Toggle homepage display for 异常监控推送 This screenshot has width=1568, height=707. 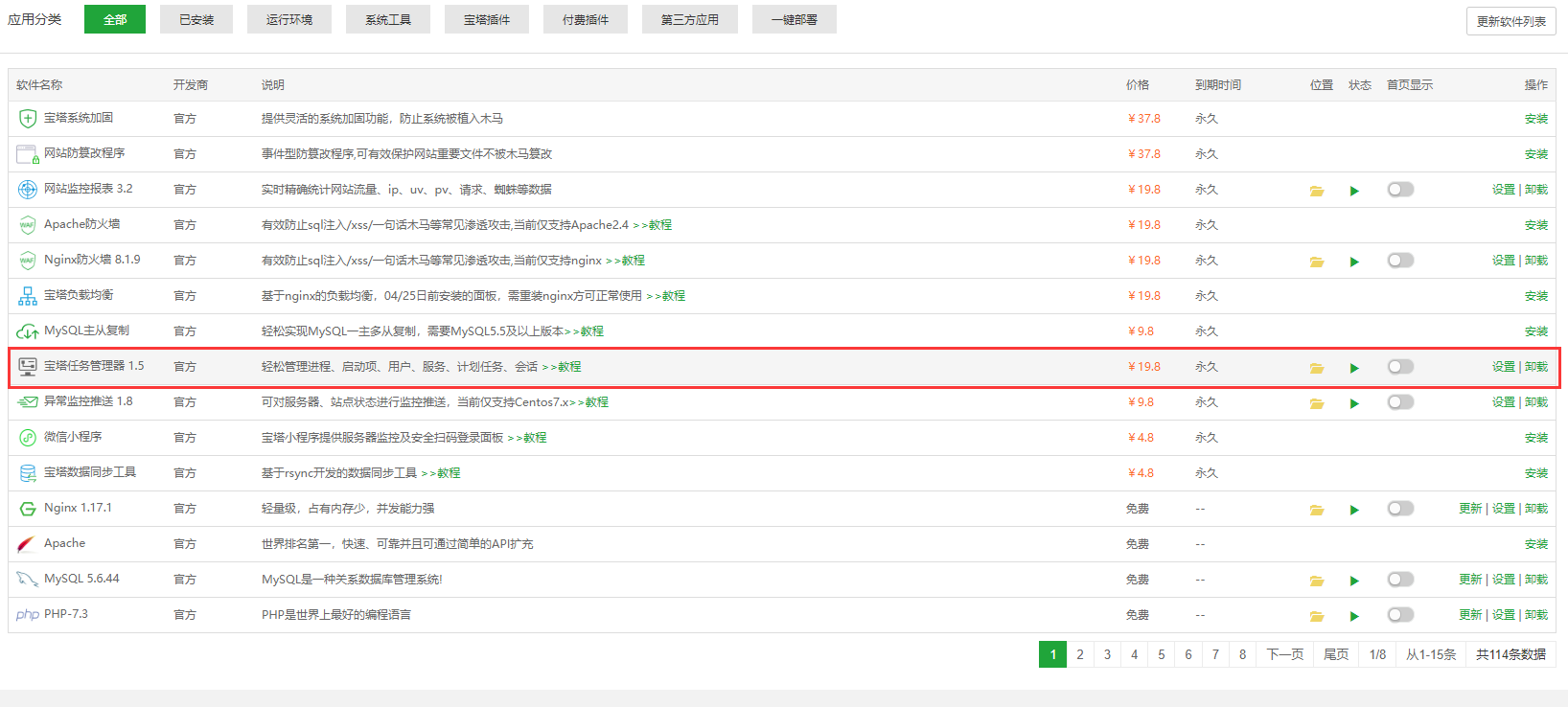click(x=1400, y=402)
